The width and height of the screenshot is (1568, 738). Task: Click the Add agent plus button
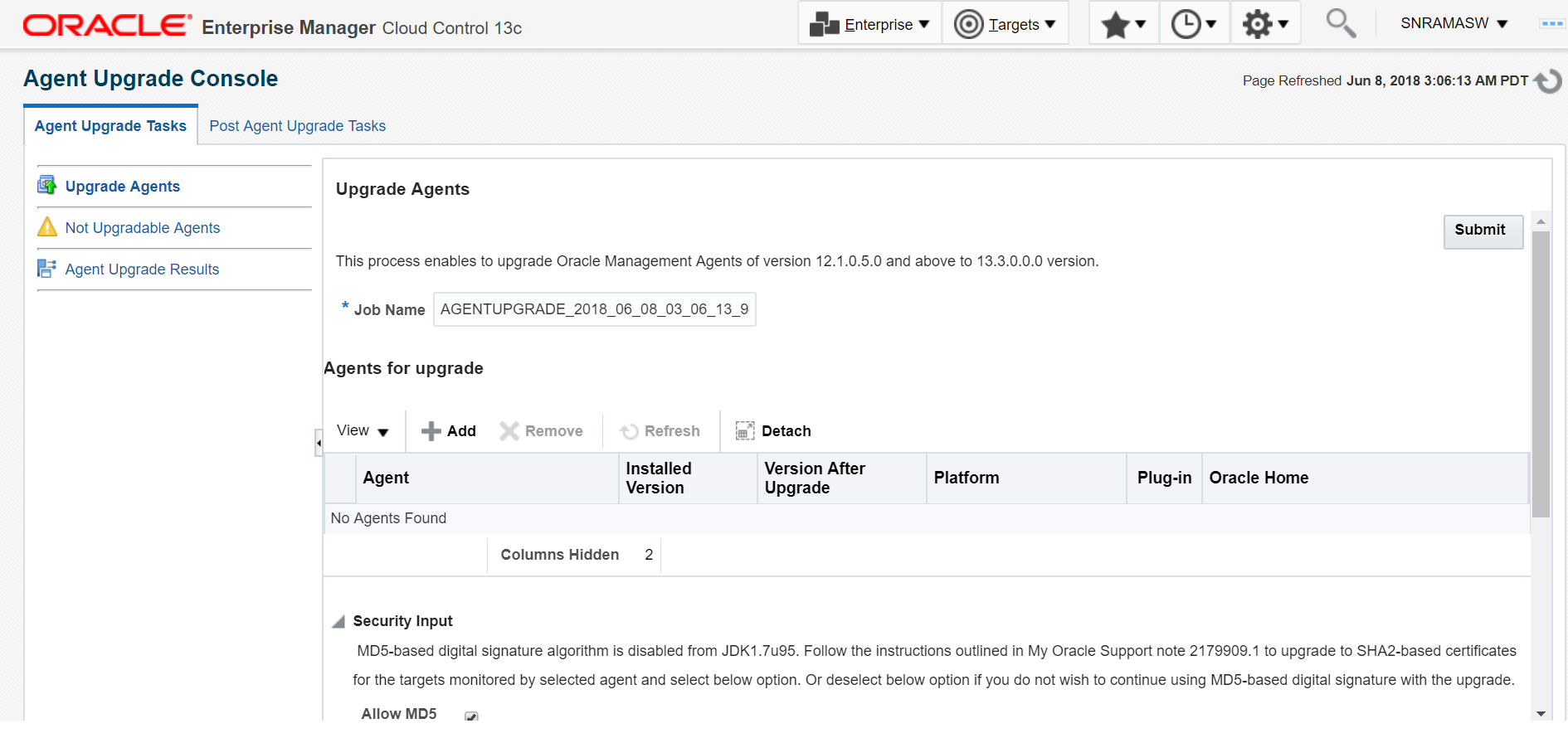click(449, 431)
